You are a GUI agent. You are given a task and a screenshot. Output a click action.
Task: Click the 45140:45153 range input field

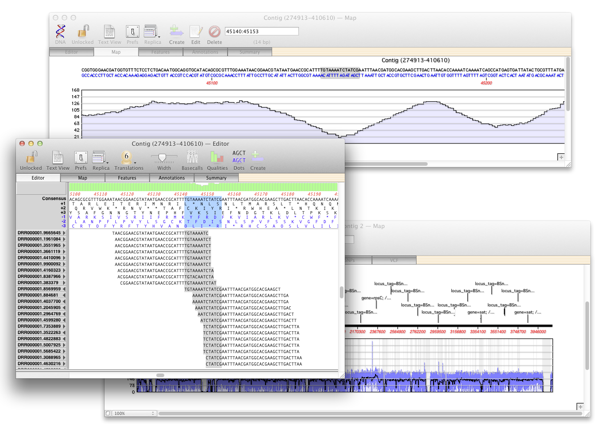[x=262, y=31]
